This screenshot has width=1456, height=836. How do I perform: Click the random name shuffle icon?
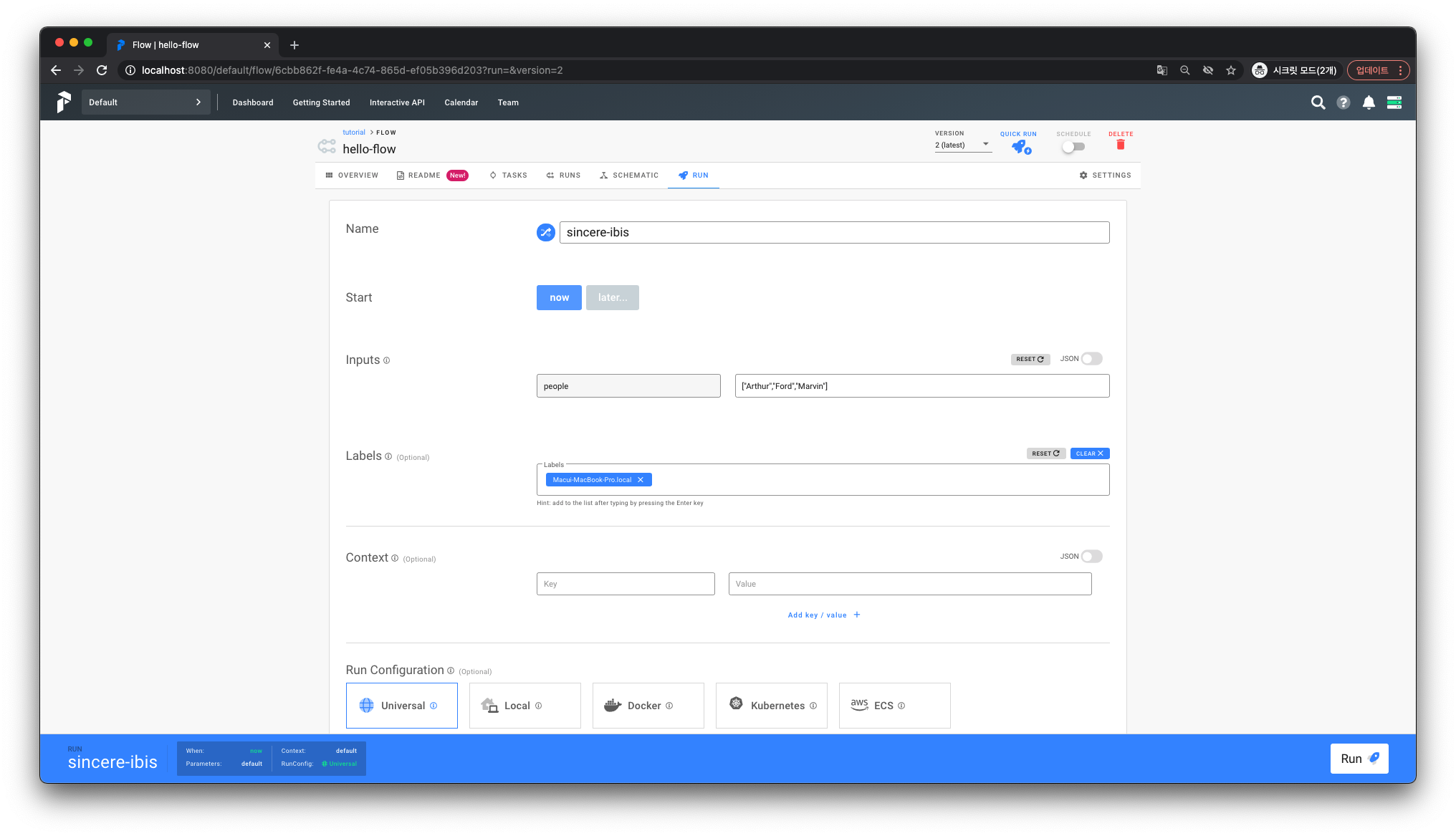click(x=545, y=232)
